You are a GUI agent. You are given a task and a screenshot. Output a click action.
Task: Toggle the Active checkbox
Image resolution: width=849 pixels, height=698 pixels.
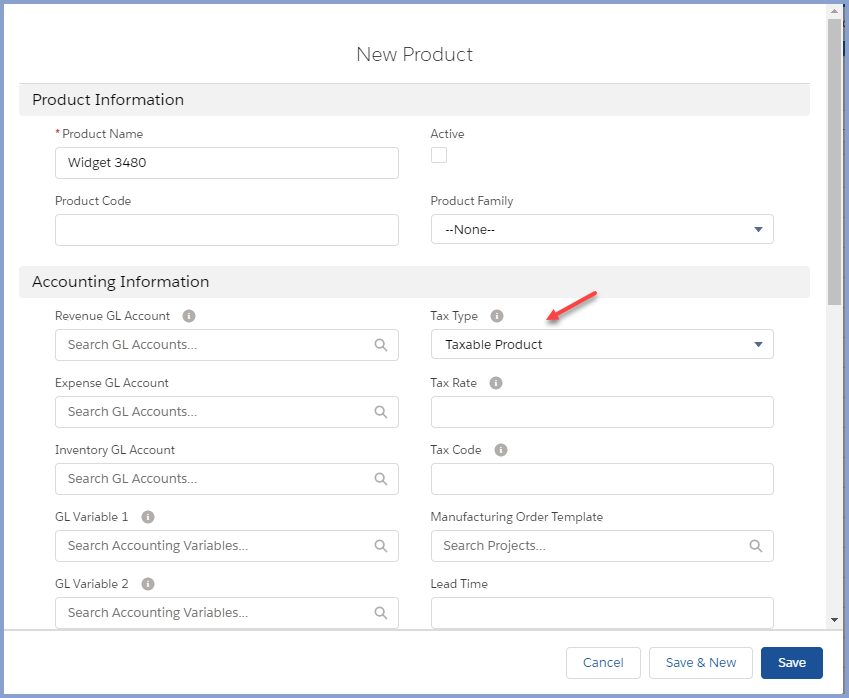pyautogui.click(x=439, y=155)
